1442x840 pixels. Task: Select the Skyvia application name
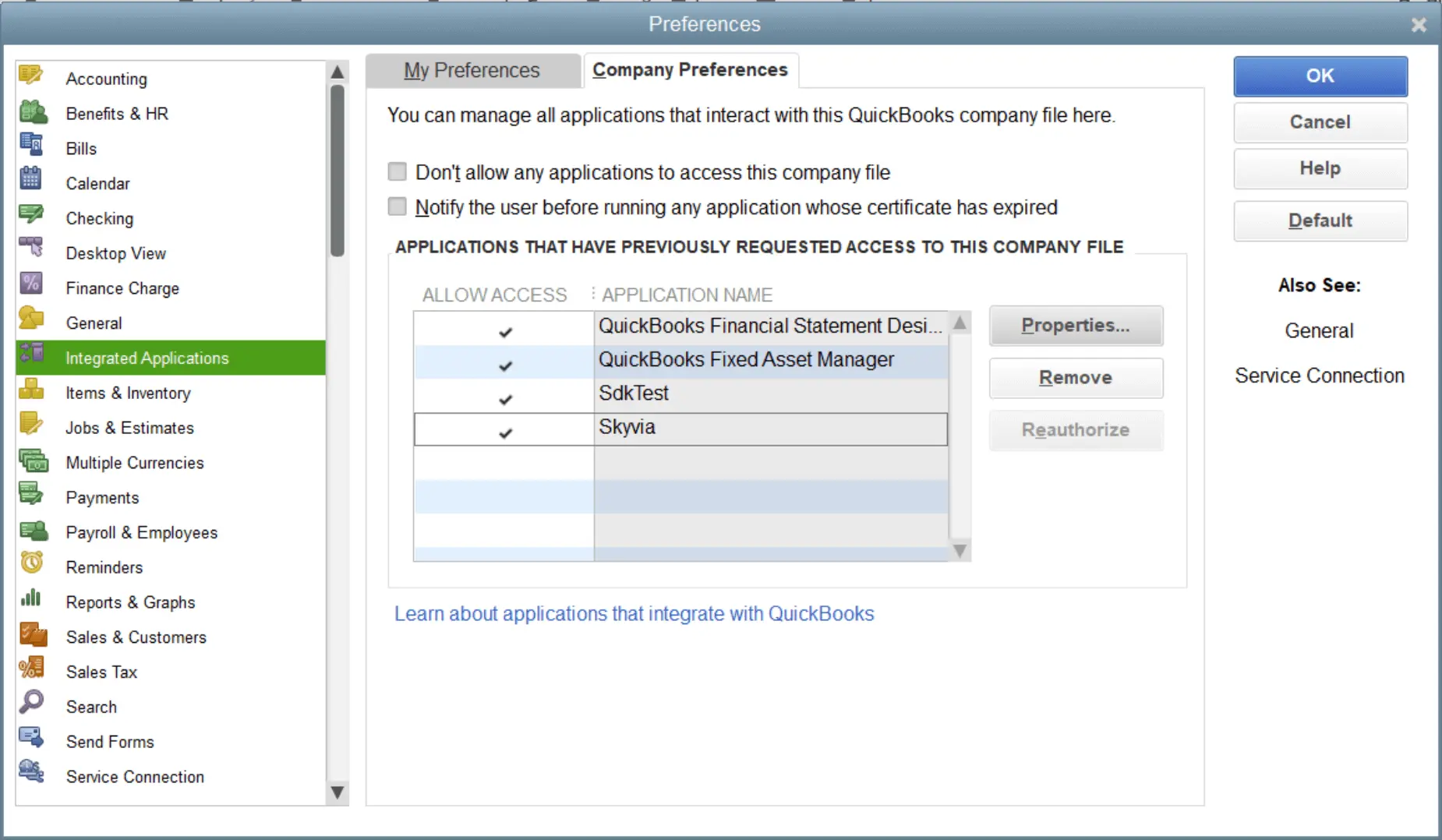coord(627,427)
